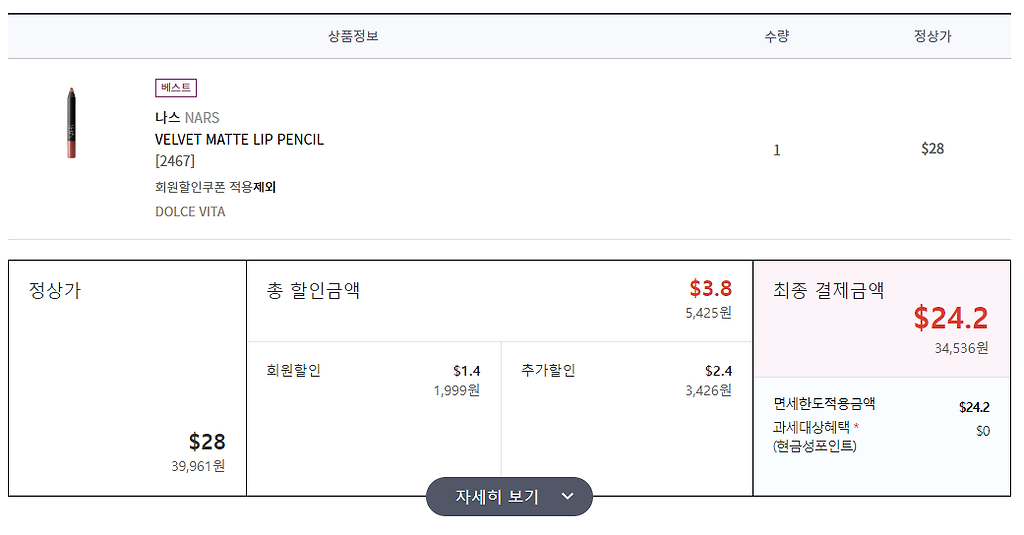This screenshot has height=535, width=1024.
Task: Click the 과세대상혜택 label
Action: [x=811, y=428]
